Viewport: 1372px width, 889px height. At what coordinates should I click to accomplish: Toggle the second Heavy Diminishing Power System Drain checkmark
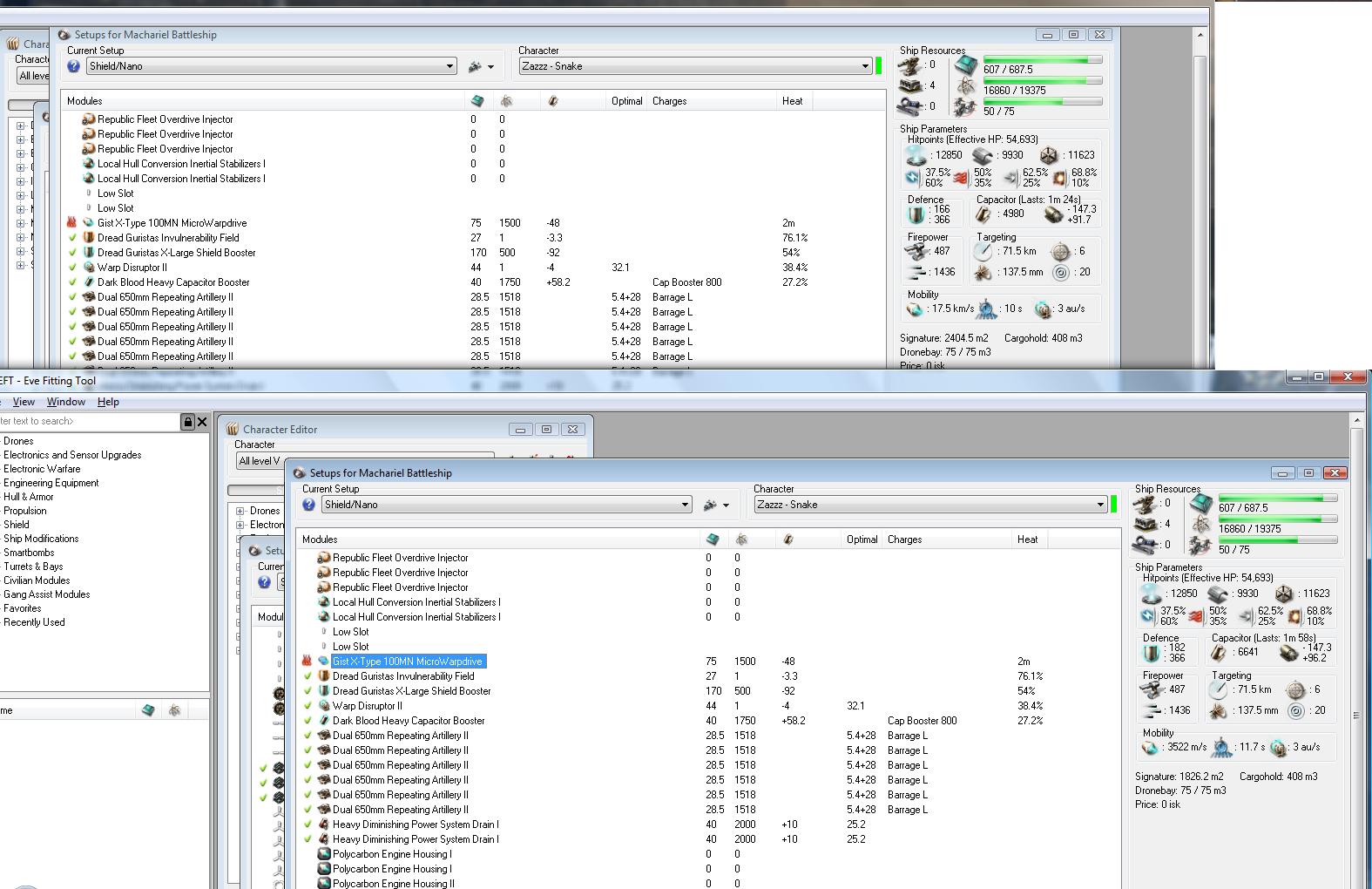tap(307, 839)
